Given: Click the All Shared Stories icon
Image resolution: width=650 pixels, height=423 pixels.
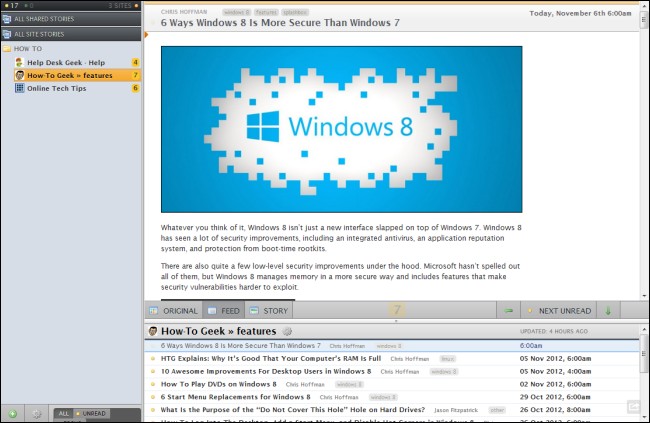Looking at the screenshot, I should click(7, 19).
